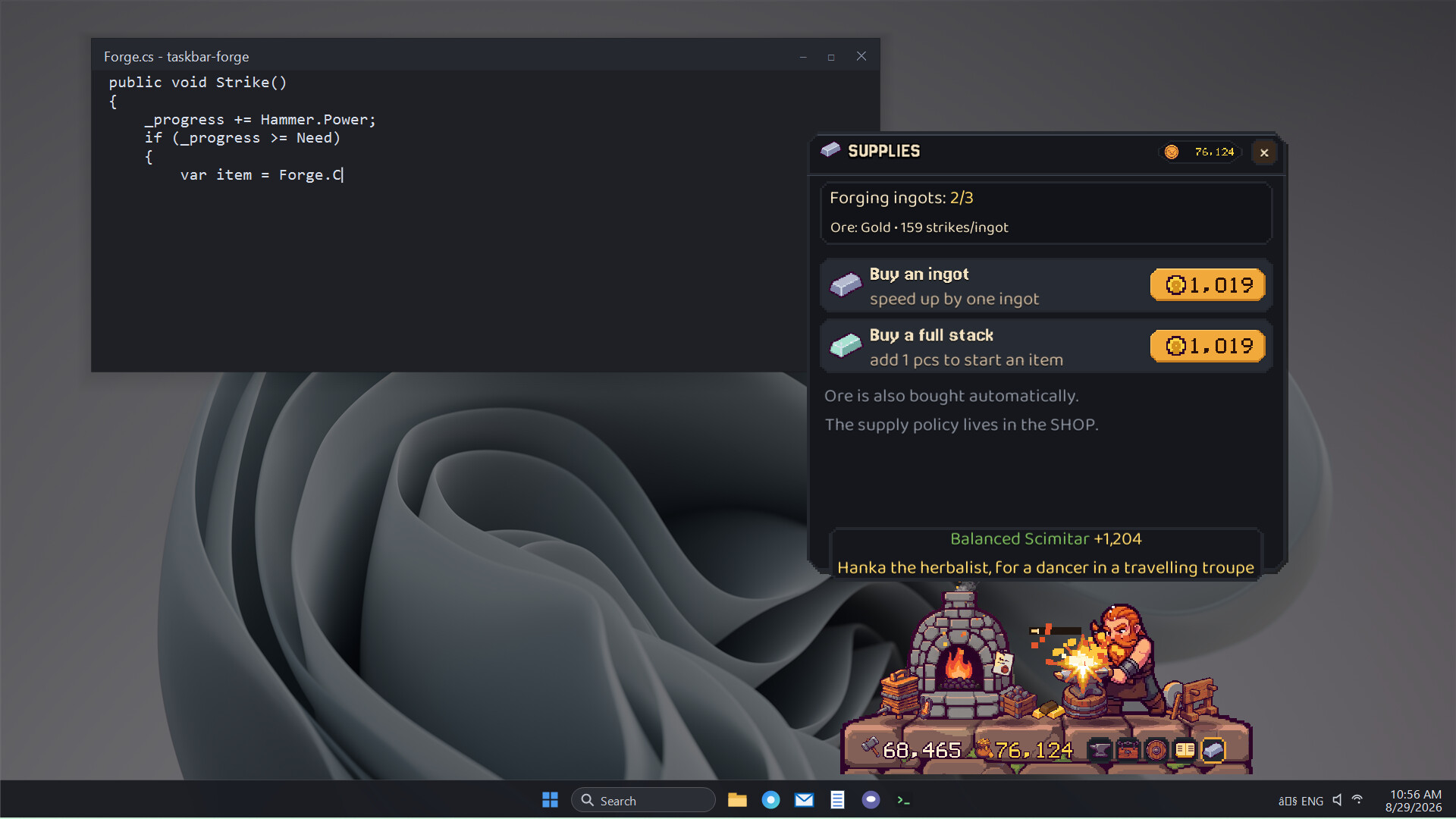Open the Mail app from taskbar

coord(804,800)
